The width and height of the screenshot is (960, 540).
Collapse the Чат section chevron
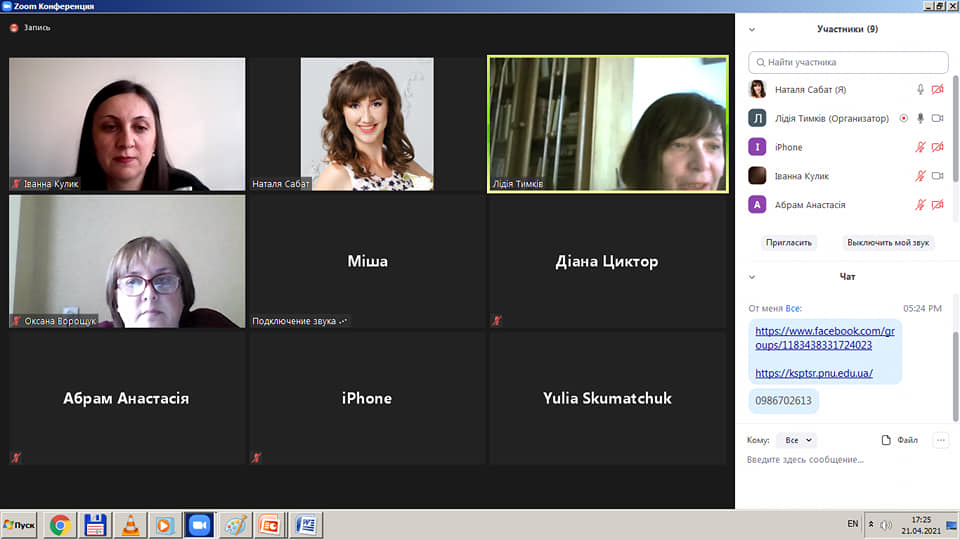tap(752, 277)
